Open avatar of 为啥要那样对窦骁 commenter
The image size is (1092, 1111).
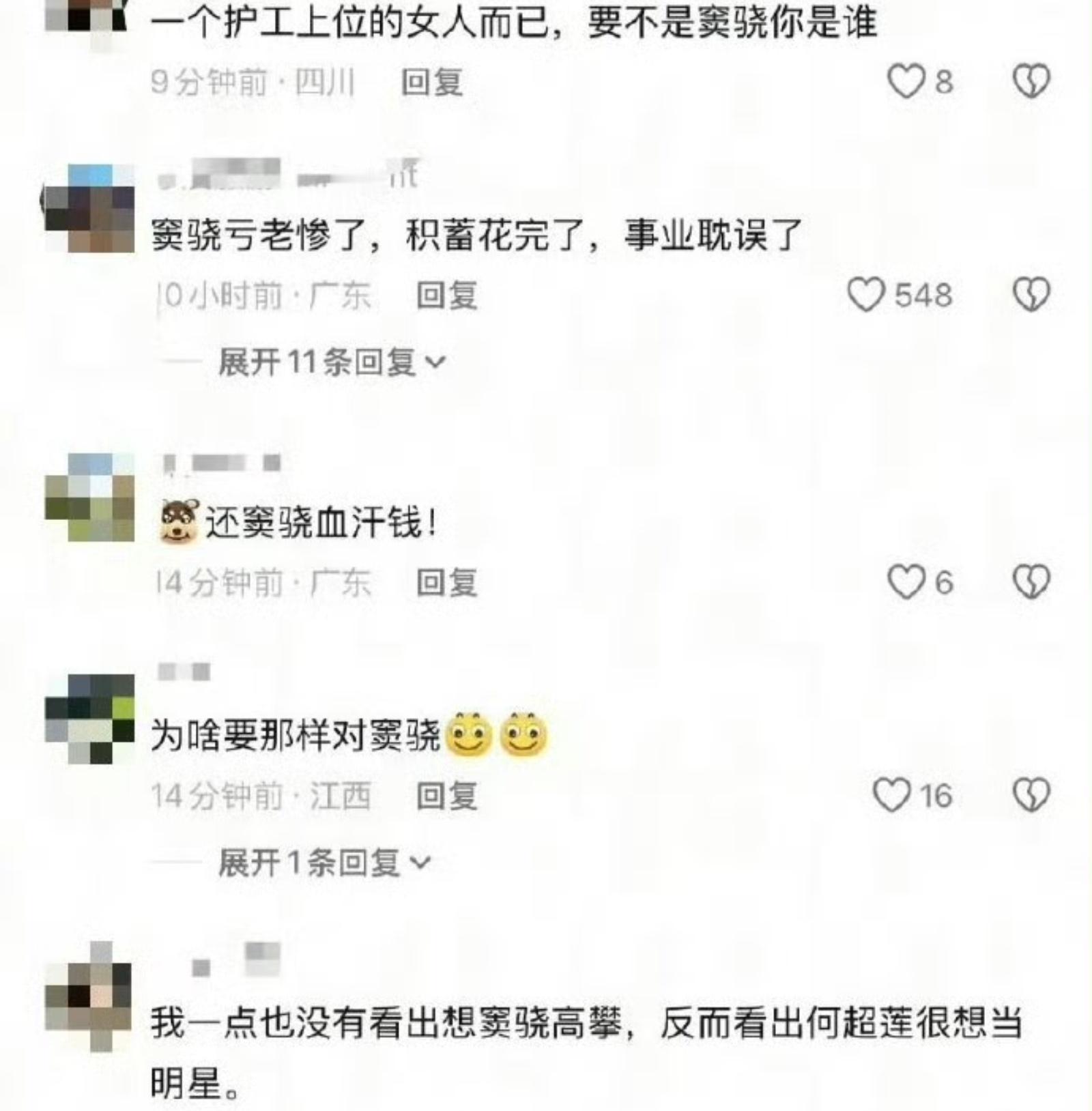(89, 719)
